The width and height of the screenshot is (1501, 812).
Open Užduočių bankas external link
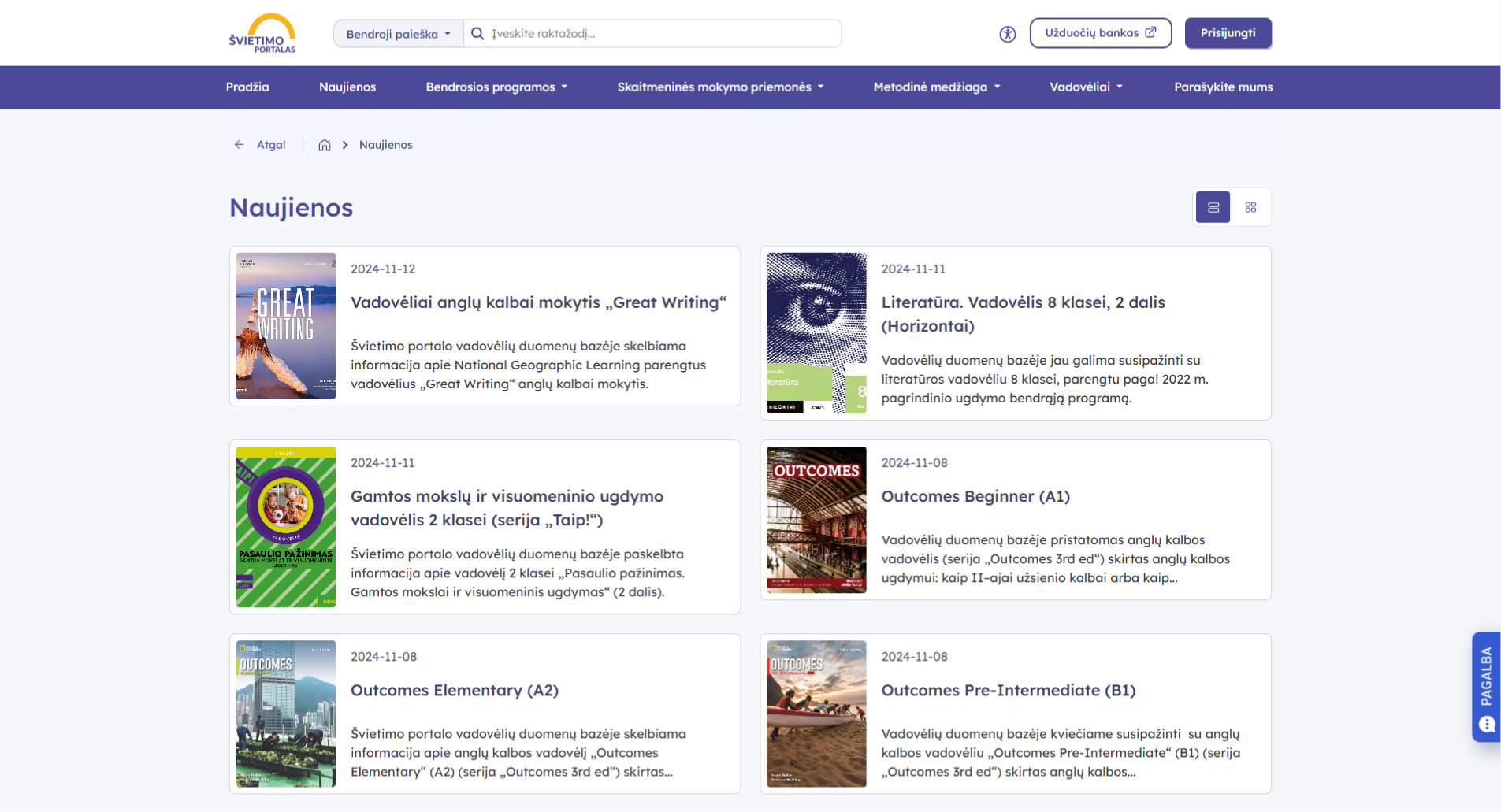click(1101, 33)
